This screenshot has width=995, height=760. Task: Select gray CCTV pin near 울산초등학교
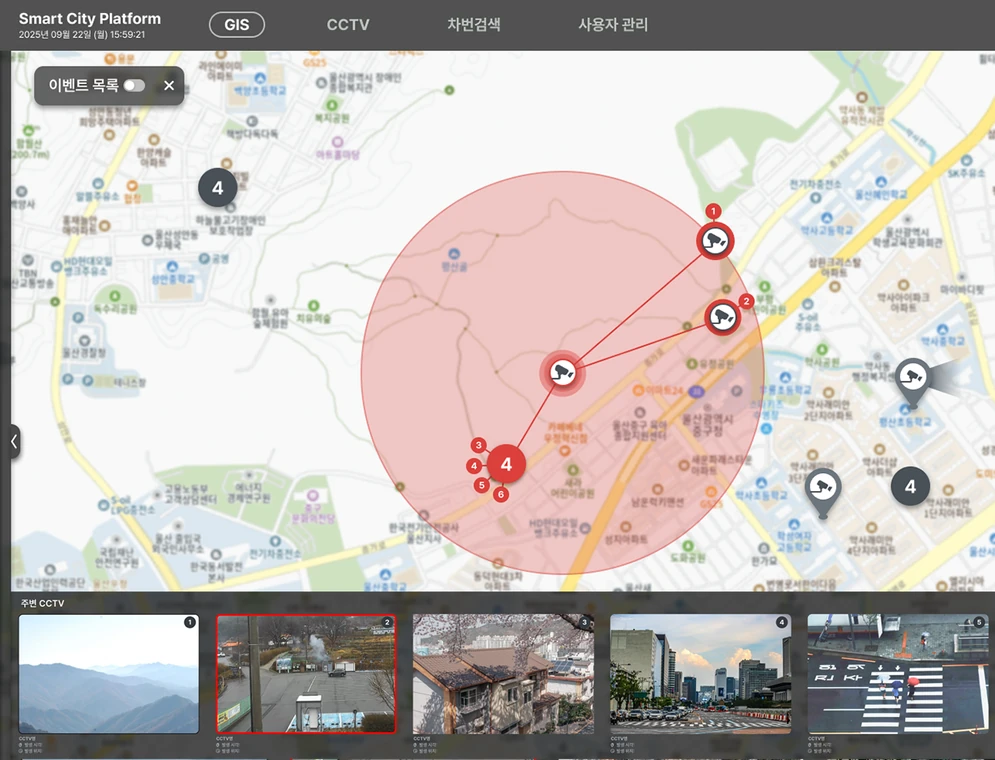point(913,383)
